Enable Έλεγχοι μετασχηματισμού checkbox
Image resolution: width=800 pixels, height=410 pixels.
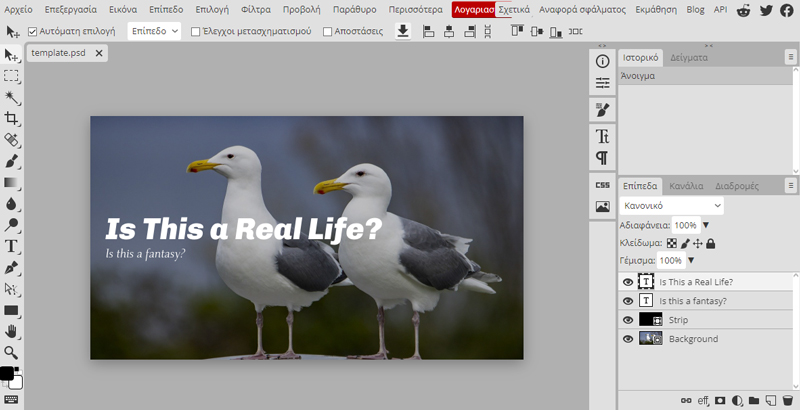195,32
